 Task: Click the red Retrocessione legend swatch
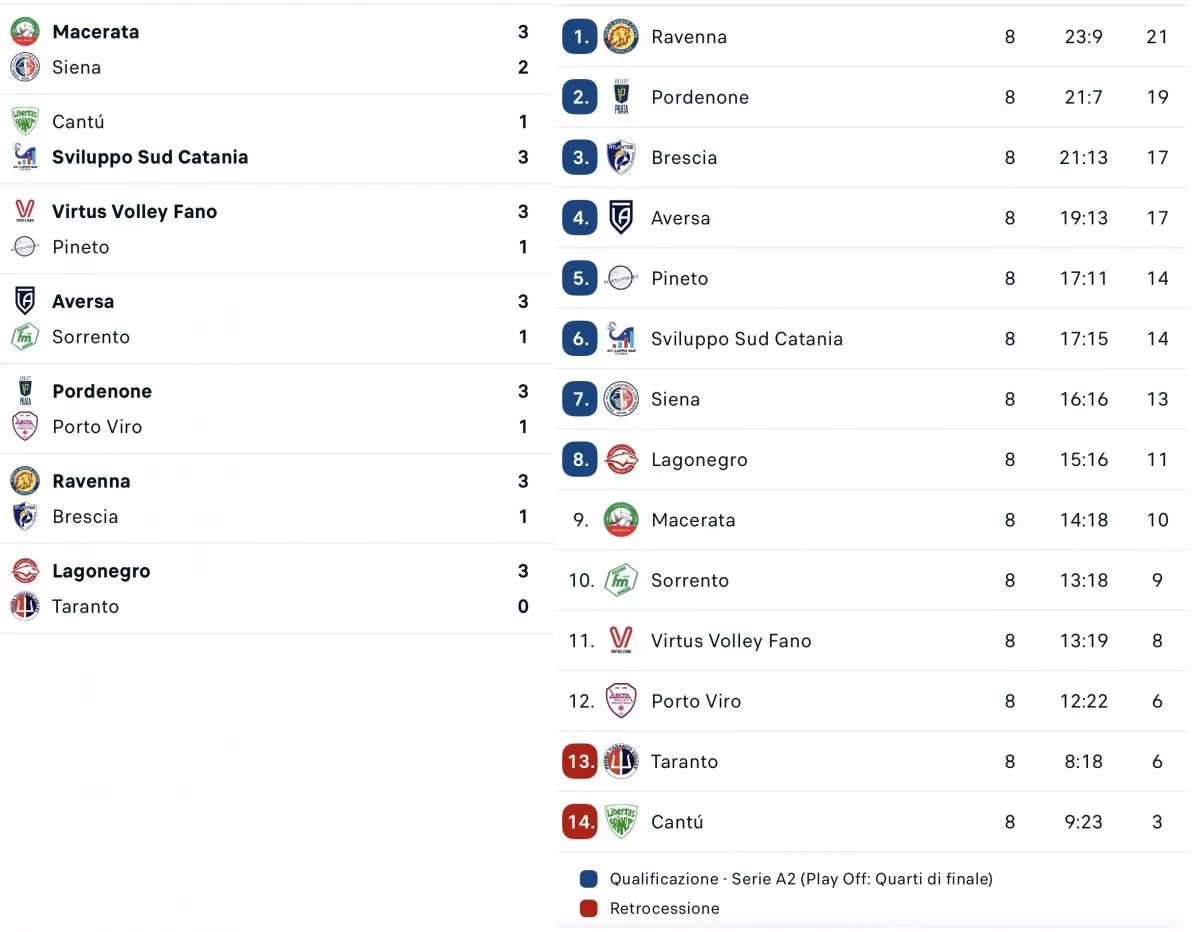[x=589, y=908]
